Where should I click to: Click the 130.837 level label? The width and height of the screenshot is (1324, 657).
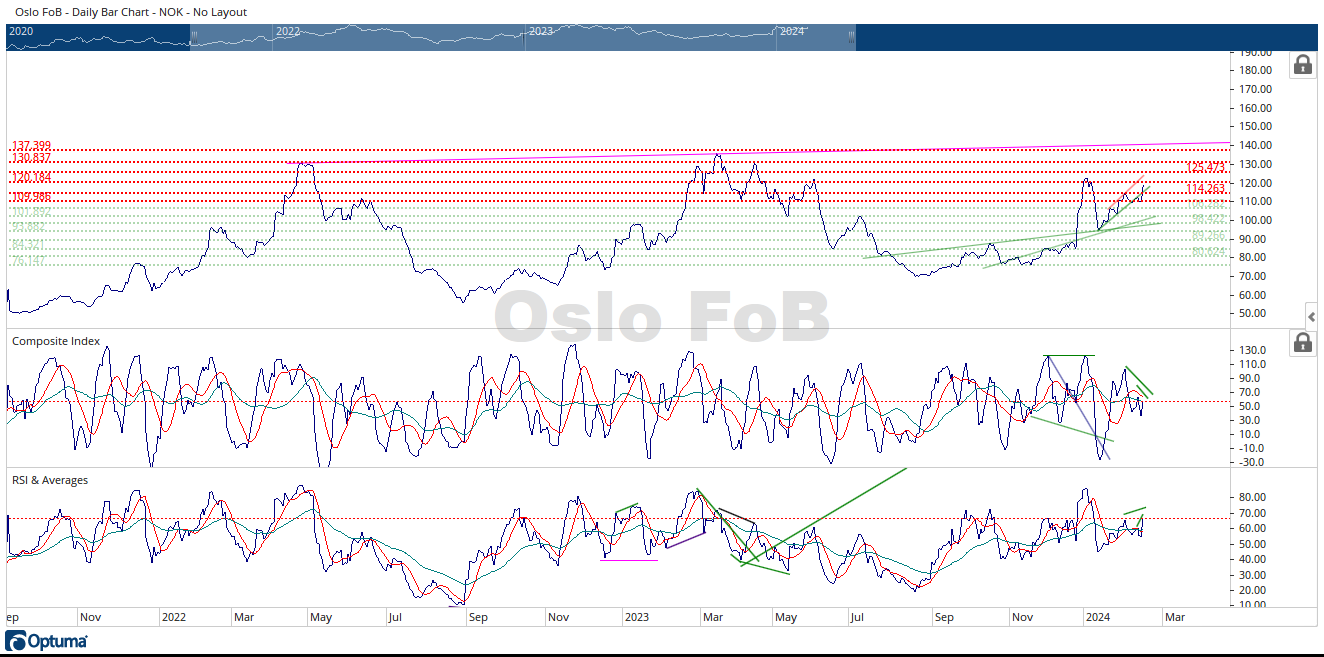tap(31, 158)
